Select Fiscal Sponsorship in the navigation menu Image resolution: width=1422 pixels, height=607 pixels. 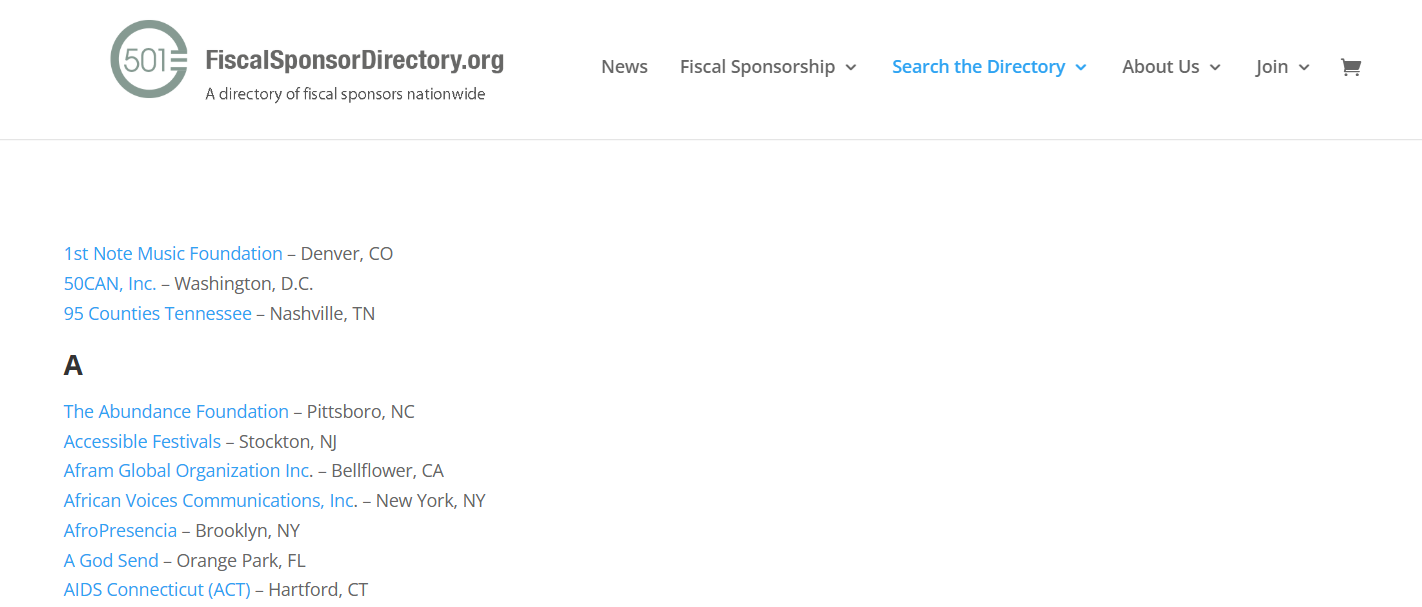pyautogui.click(x=757, y=66)
